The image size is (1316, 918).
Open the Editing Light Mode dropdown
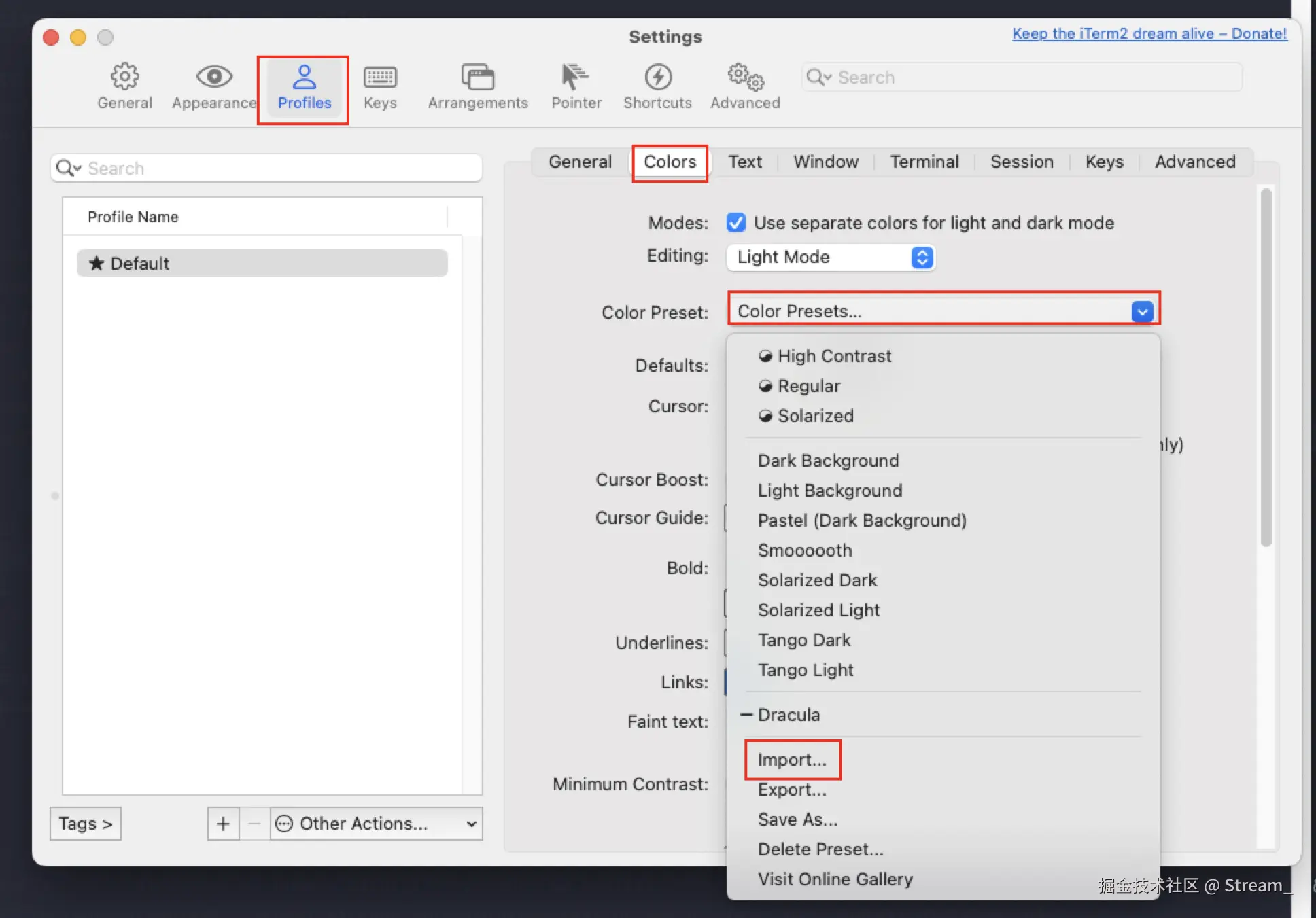point(831,257)
